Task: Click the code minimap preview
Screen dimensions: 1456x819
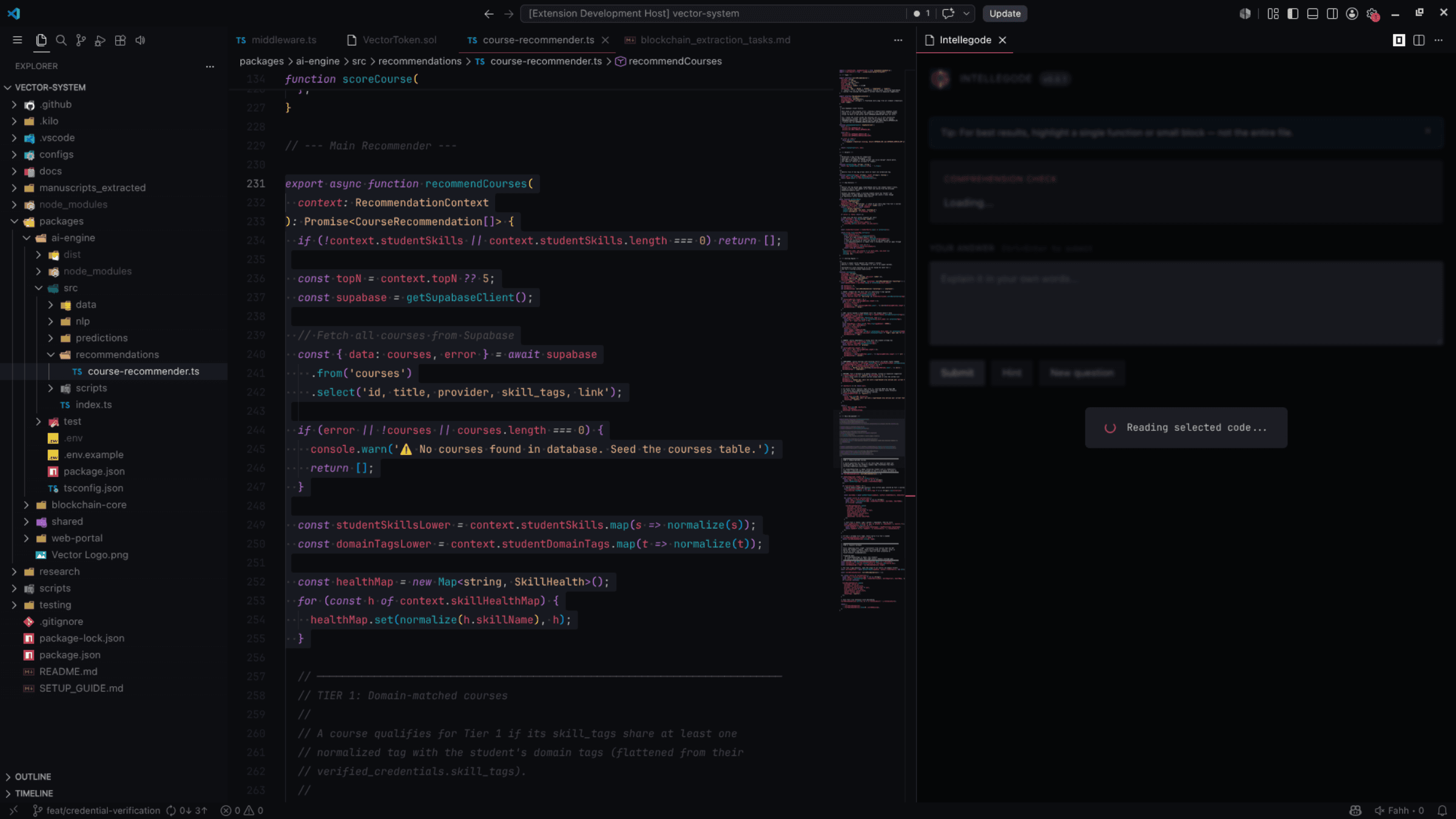Action: (x=872, y=340)
